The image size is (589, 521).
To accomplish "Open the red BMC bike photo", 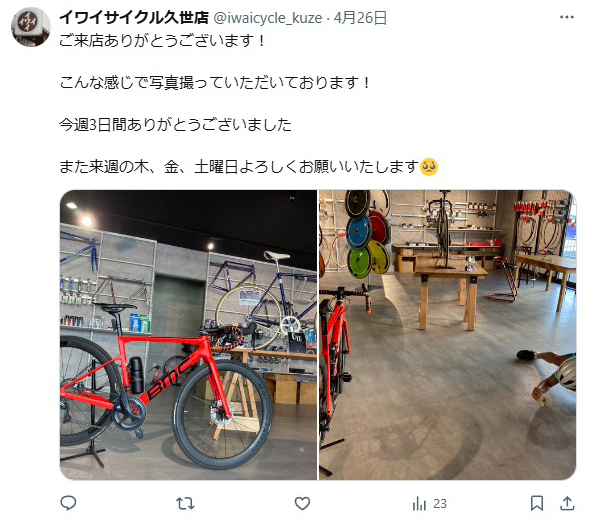I will [x=188, y=335].
